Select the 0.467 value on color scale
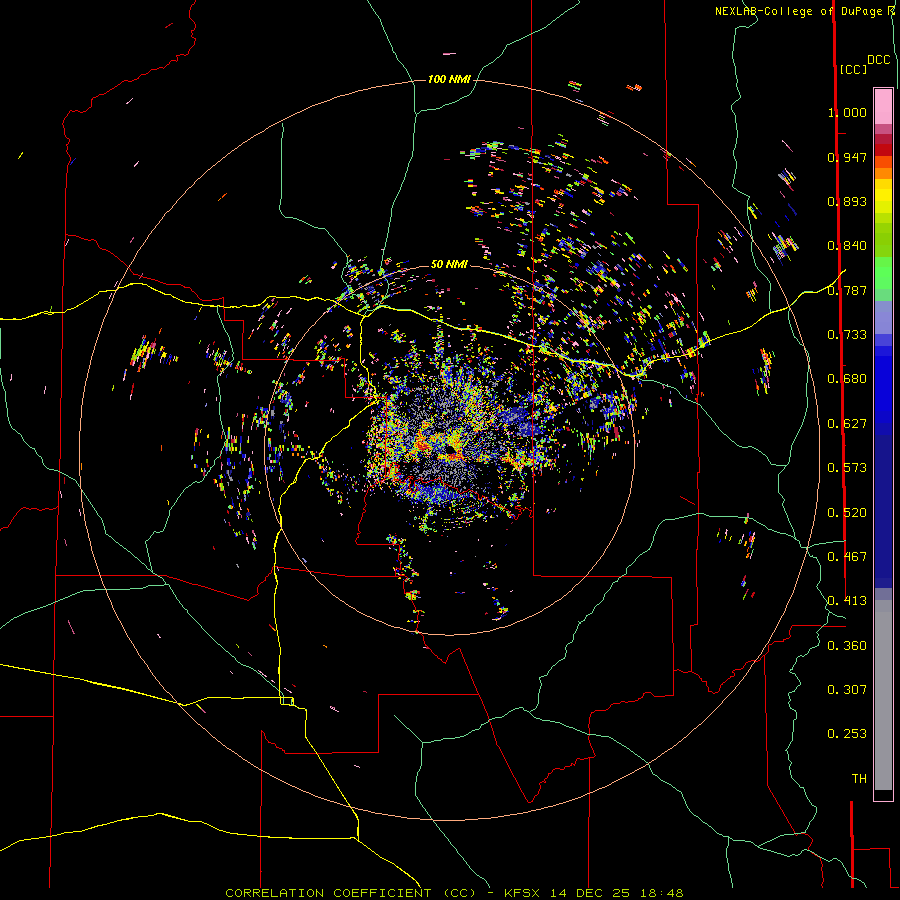The width and height of the screenshot is (900, 900). pos(847,556)
